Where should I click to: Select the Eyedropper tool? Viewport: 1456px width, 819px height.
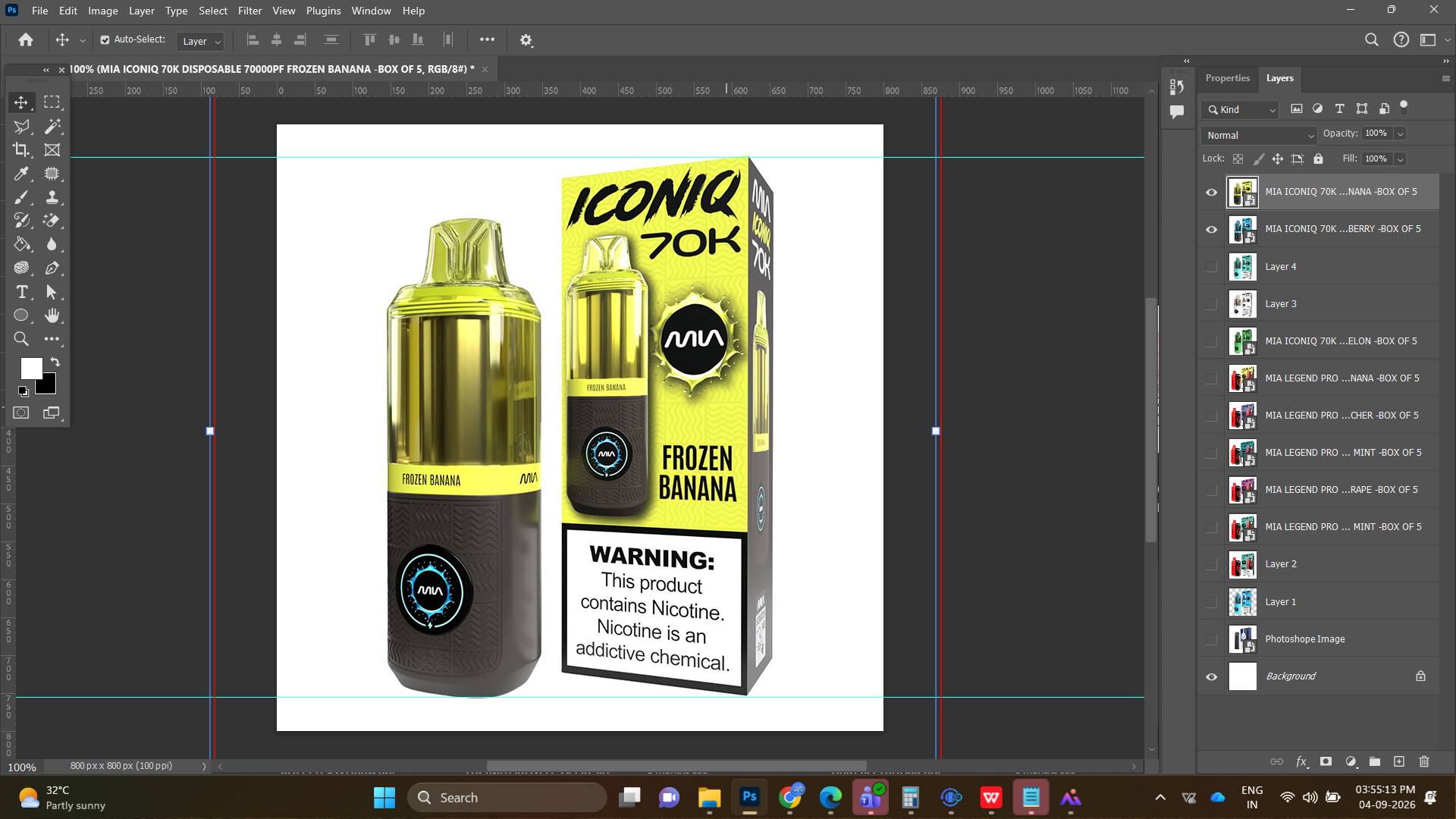(x=21, y=174)
